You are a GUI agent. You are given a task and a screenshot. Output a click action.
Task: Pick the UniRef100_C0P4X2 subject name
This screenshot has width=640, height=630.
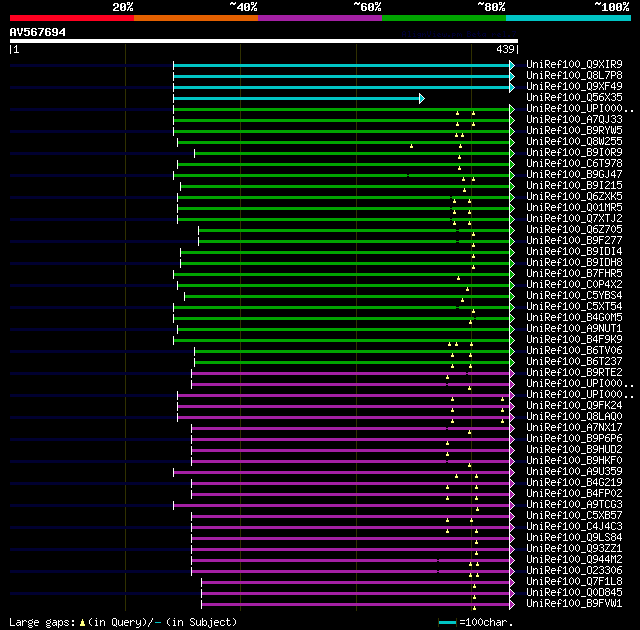point(574,284)
